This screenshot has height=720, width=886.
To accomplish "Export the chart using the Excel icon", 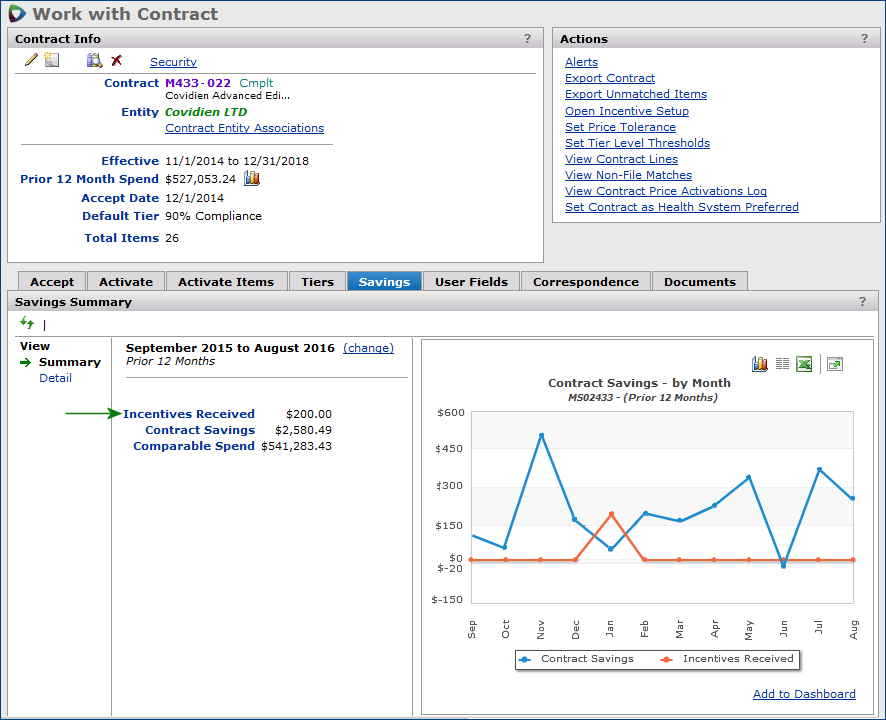I will tap(804, 364).
